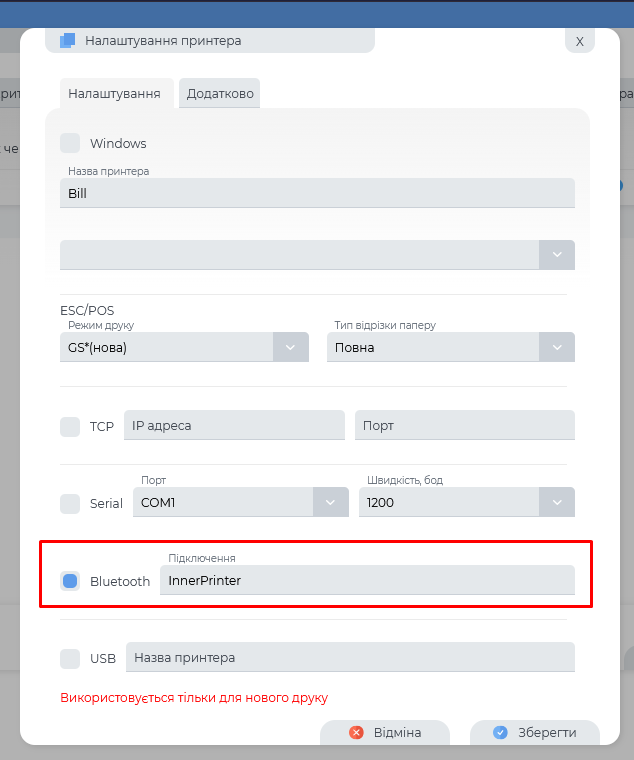Click the red cancel icon on Відміна
Viewport: 634px width, 760px height.
[356, 732]
